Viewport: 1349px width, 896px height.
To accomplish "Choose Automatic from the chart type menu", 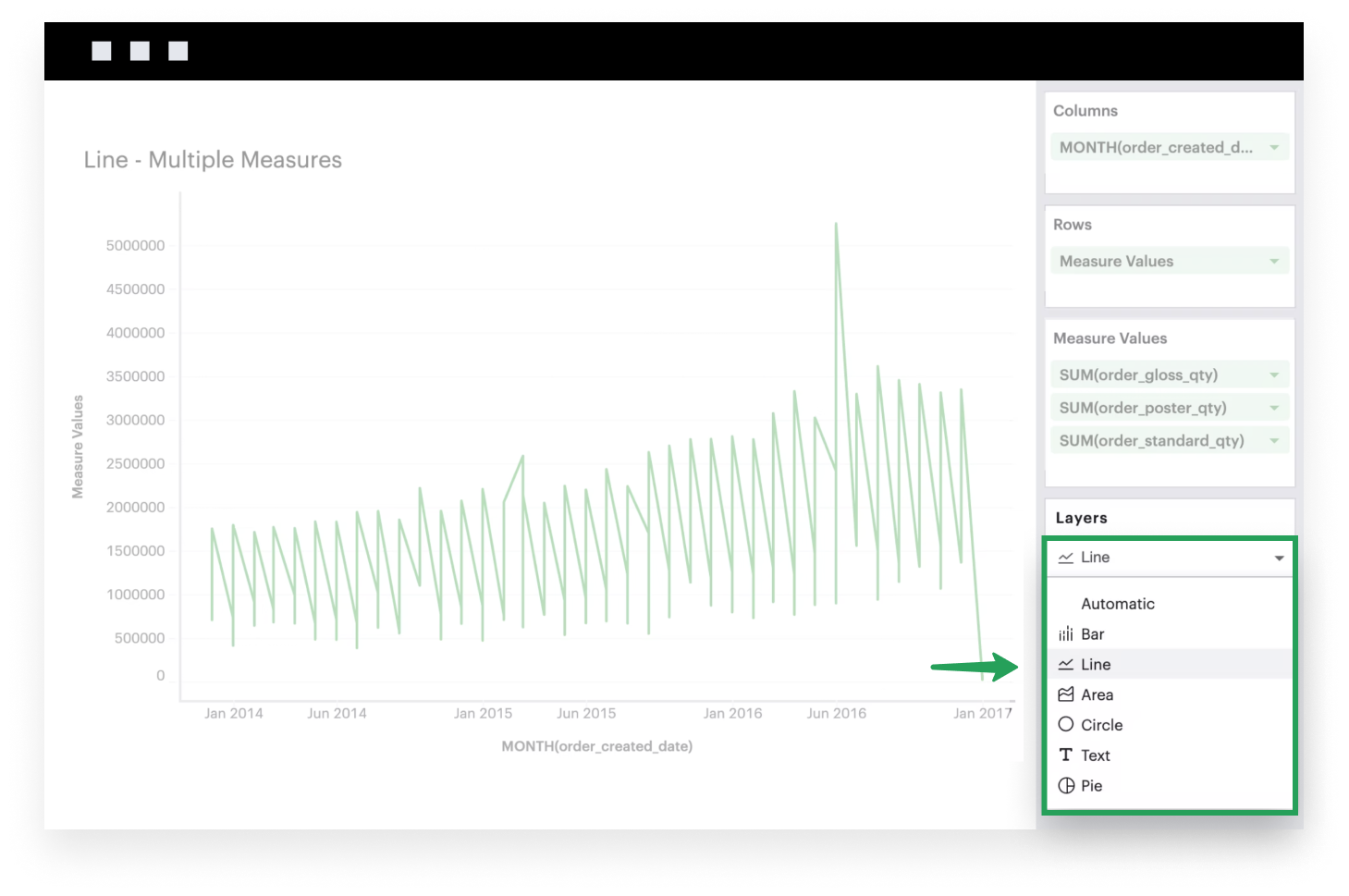I will 1117,603.
